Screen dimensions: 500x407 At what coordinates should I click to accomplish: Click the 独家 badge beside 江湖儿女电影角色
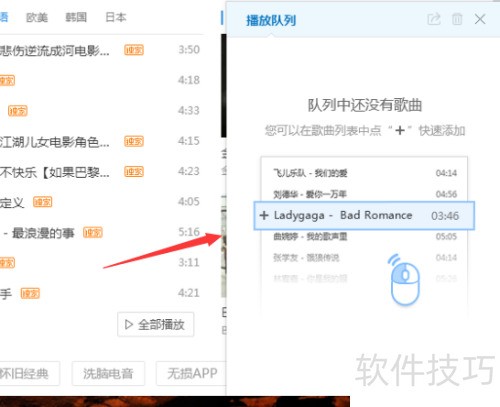tap(134, 141)
